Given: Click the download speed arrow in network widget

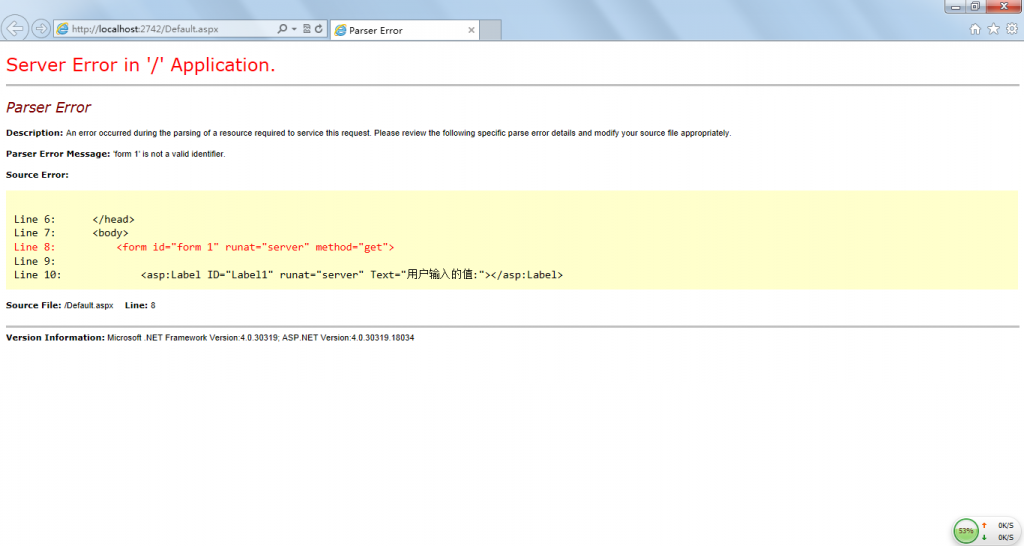Looking at the screenshot, I should coord(984,538).
